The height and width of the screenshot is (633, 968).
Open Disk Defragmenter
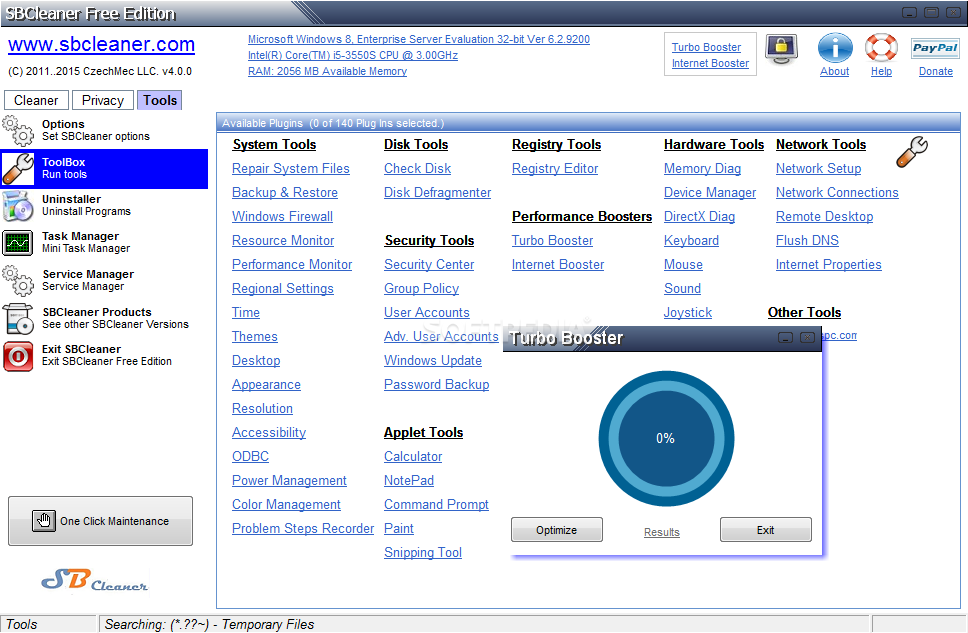pos(437,193)
